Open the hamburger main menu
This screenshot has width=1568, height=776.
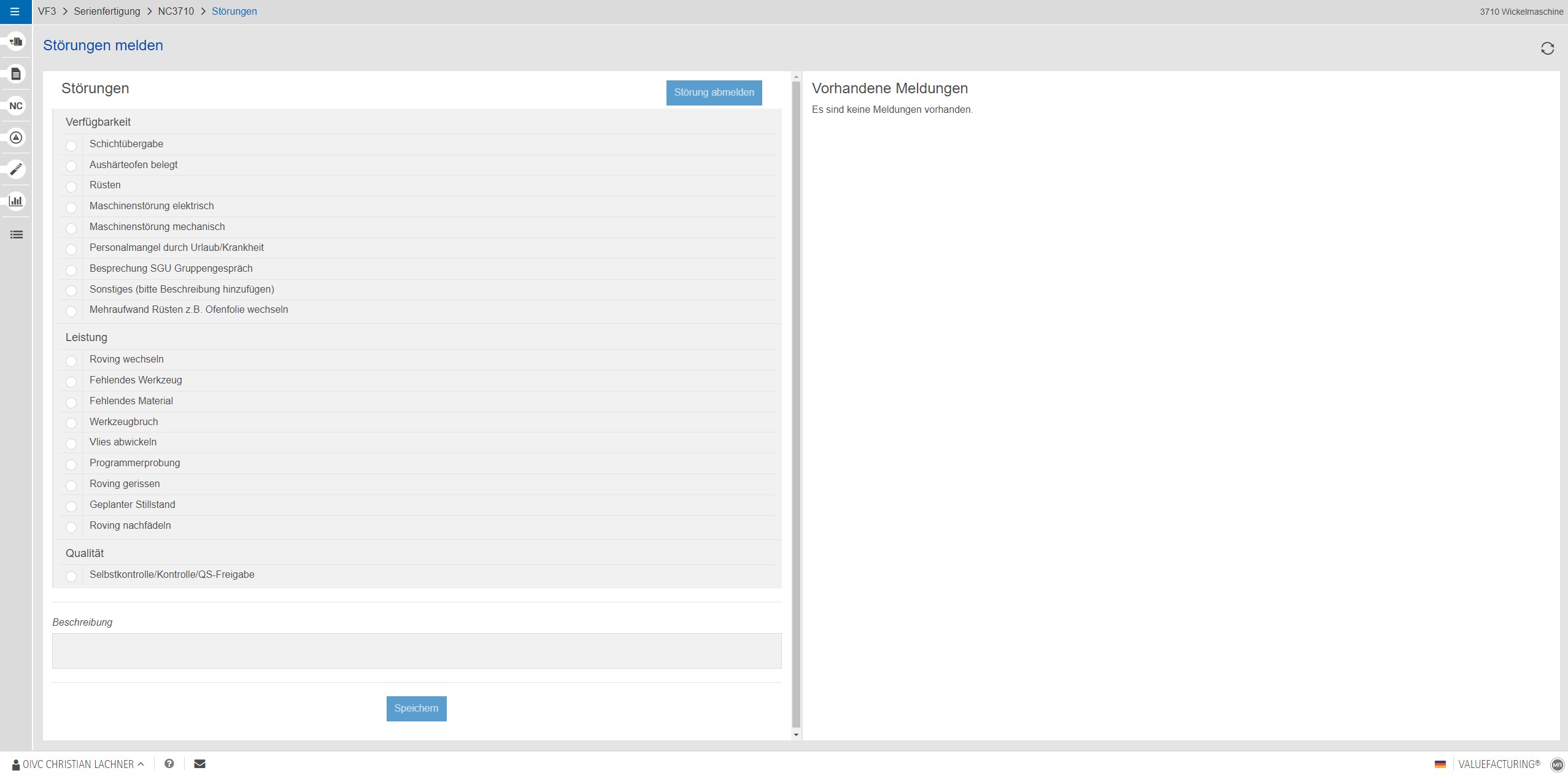tap(15, 12)
